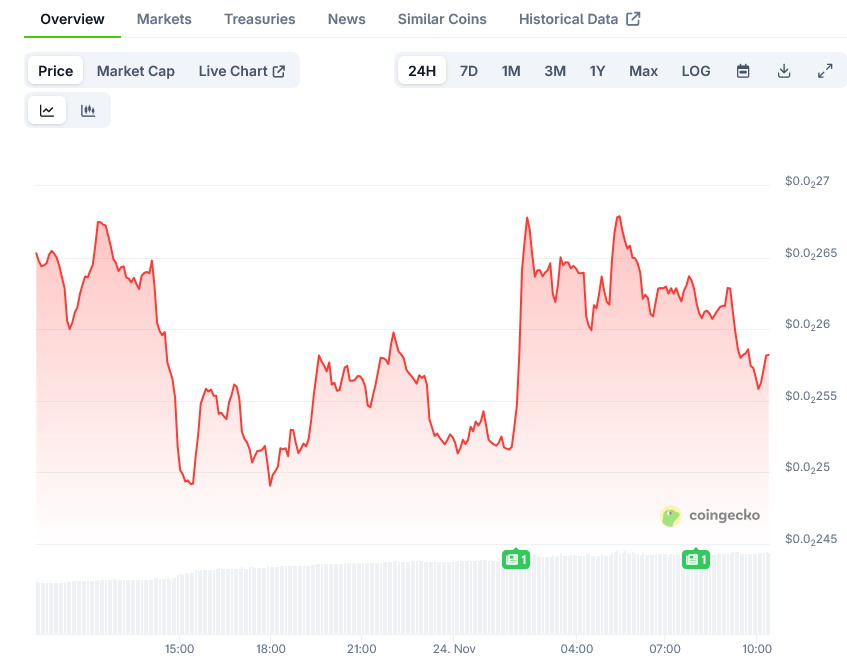The image size is (847, 672).
Task: Open the Live Chart external link icon
Action: pyautogui.click(x=278, y=70)
